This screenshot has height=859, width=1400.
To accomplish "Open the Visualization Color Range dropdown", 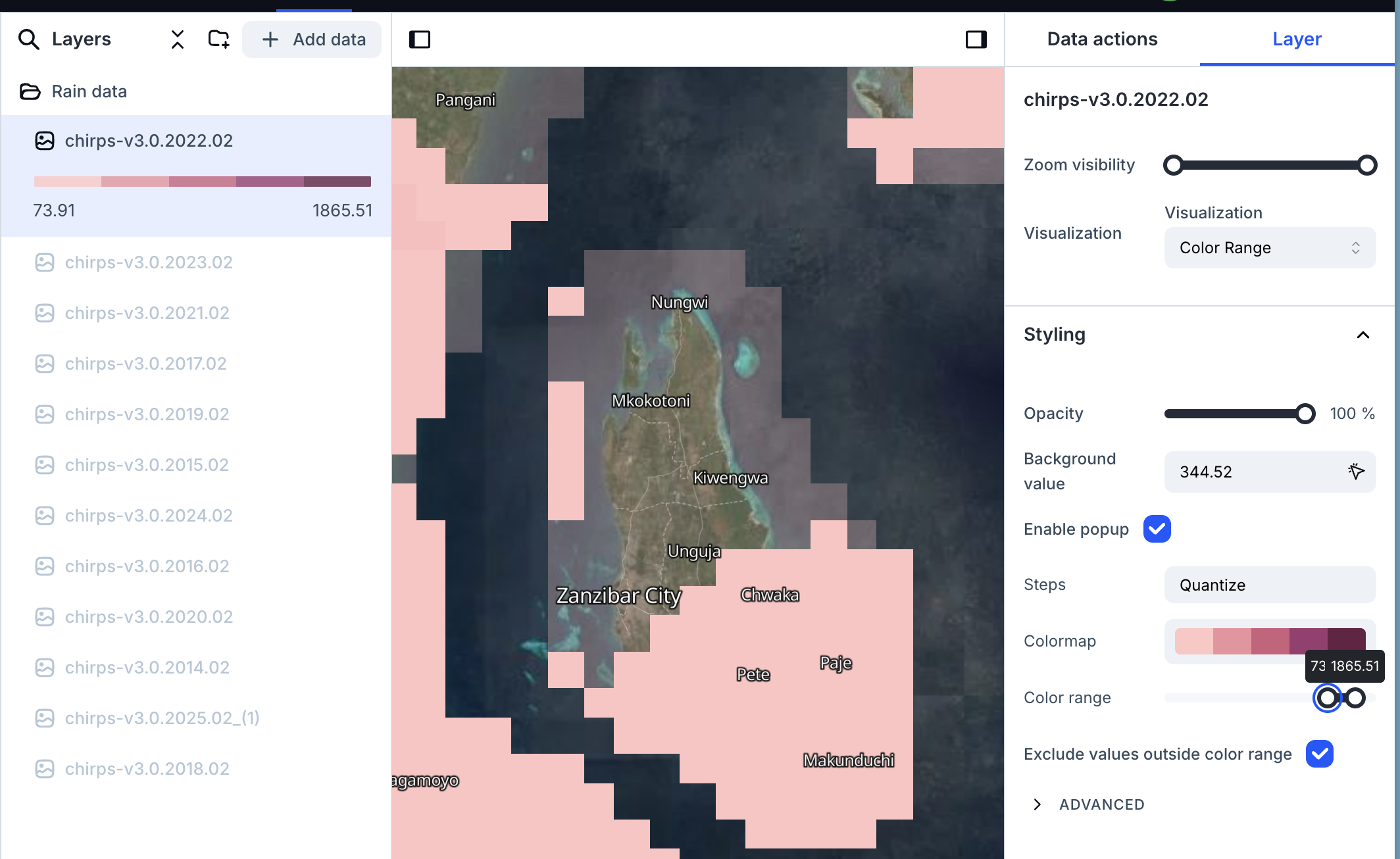I will (1269, 247).
